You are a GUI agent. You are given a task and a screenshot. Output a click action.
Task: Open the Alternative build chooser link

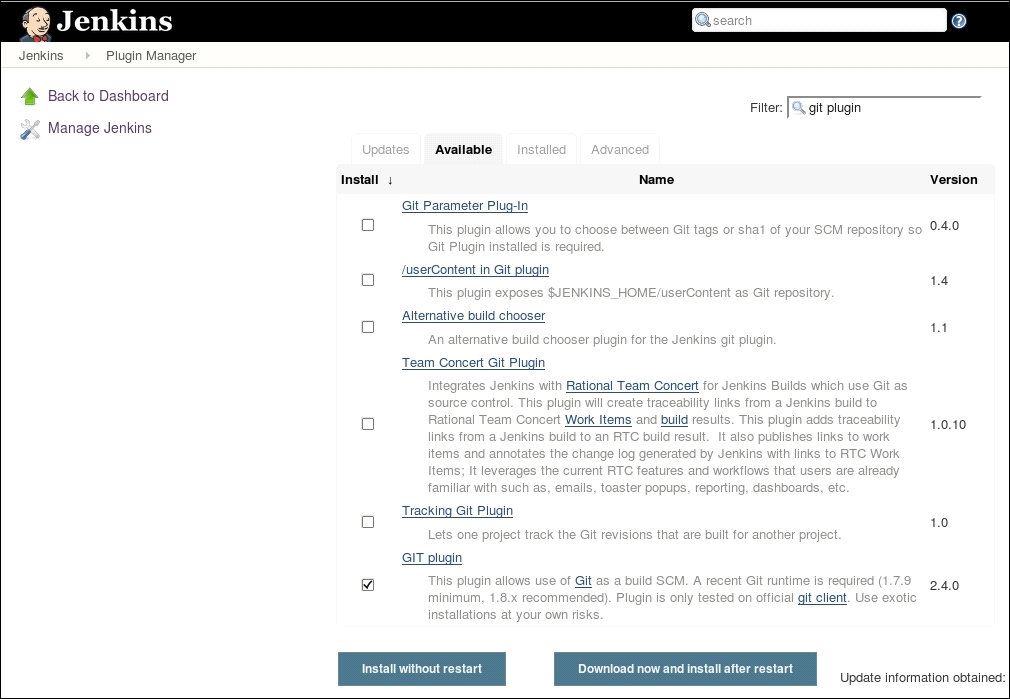[x=473, y=316]
